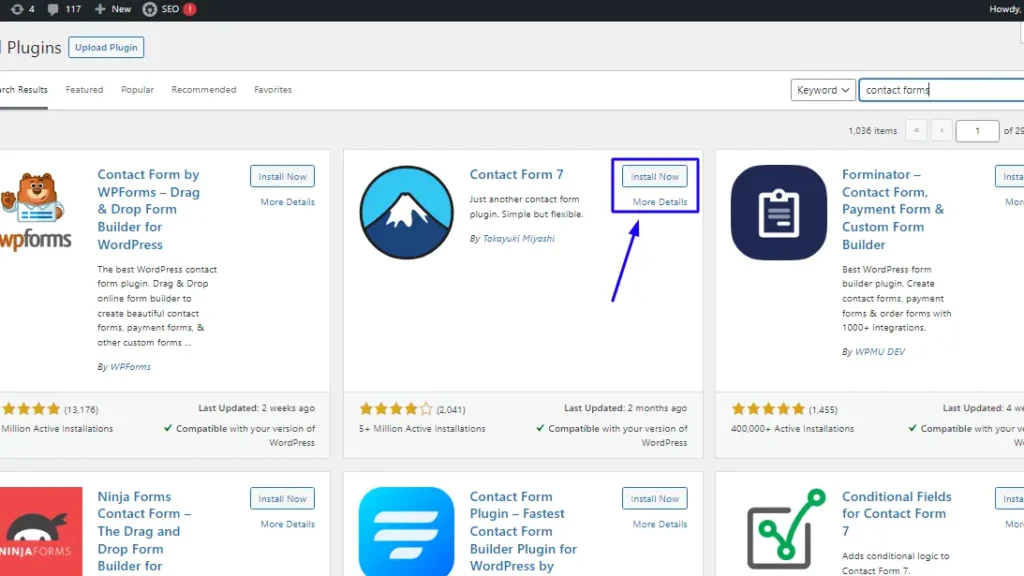The image size is (1024, 576).
Task: Switch to the Favorites tab
Action: pos(273,90)
